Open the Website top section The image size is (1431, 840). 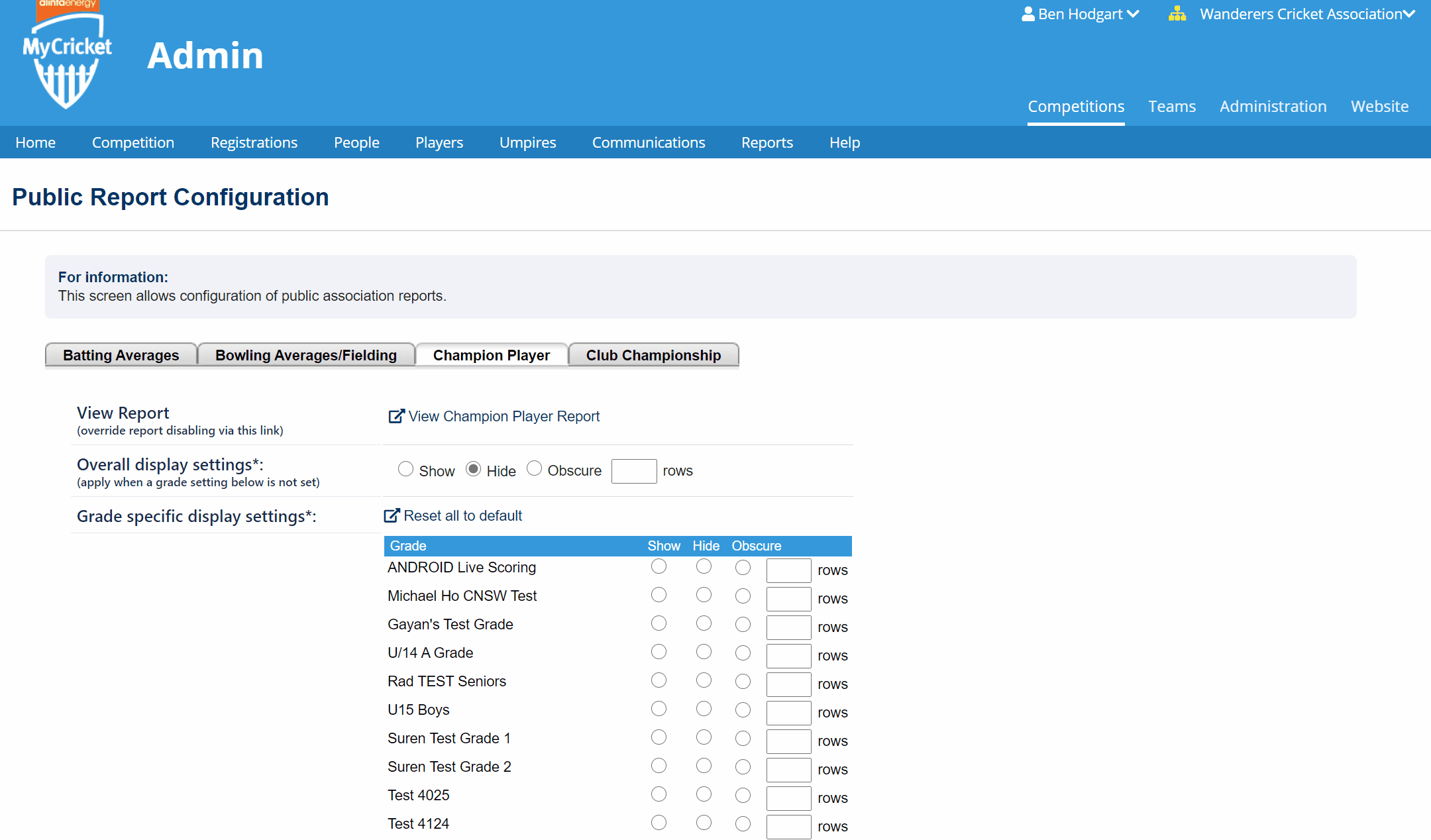(x=1379, y=107)
